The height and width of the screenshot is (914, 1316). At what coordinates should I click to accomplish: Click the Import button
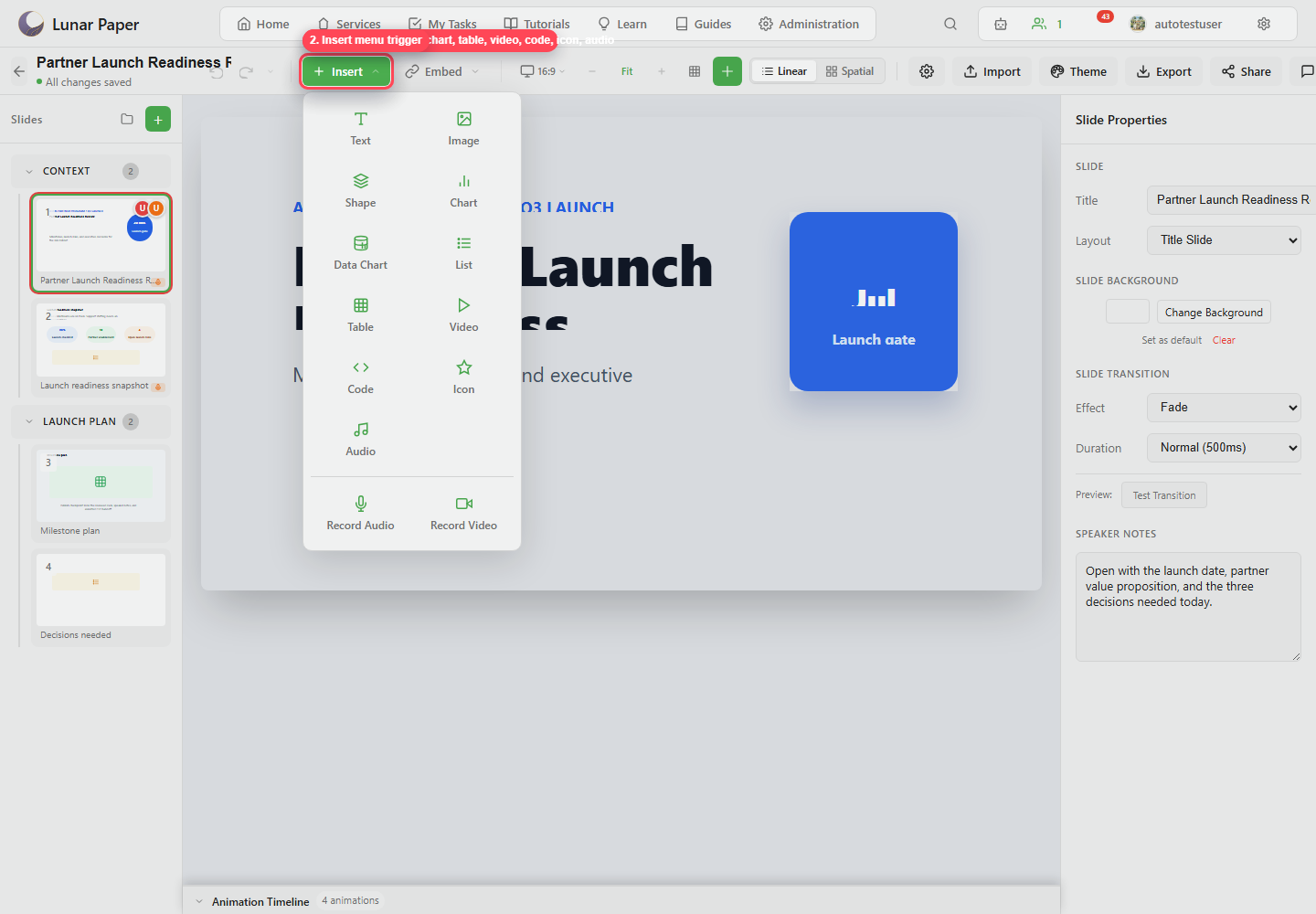click(x=992, y=71)
